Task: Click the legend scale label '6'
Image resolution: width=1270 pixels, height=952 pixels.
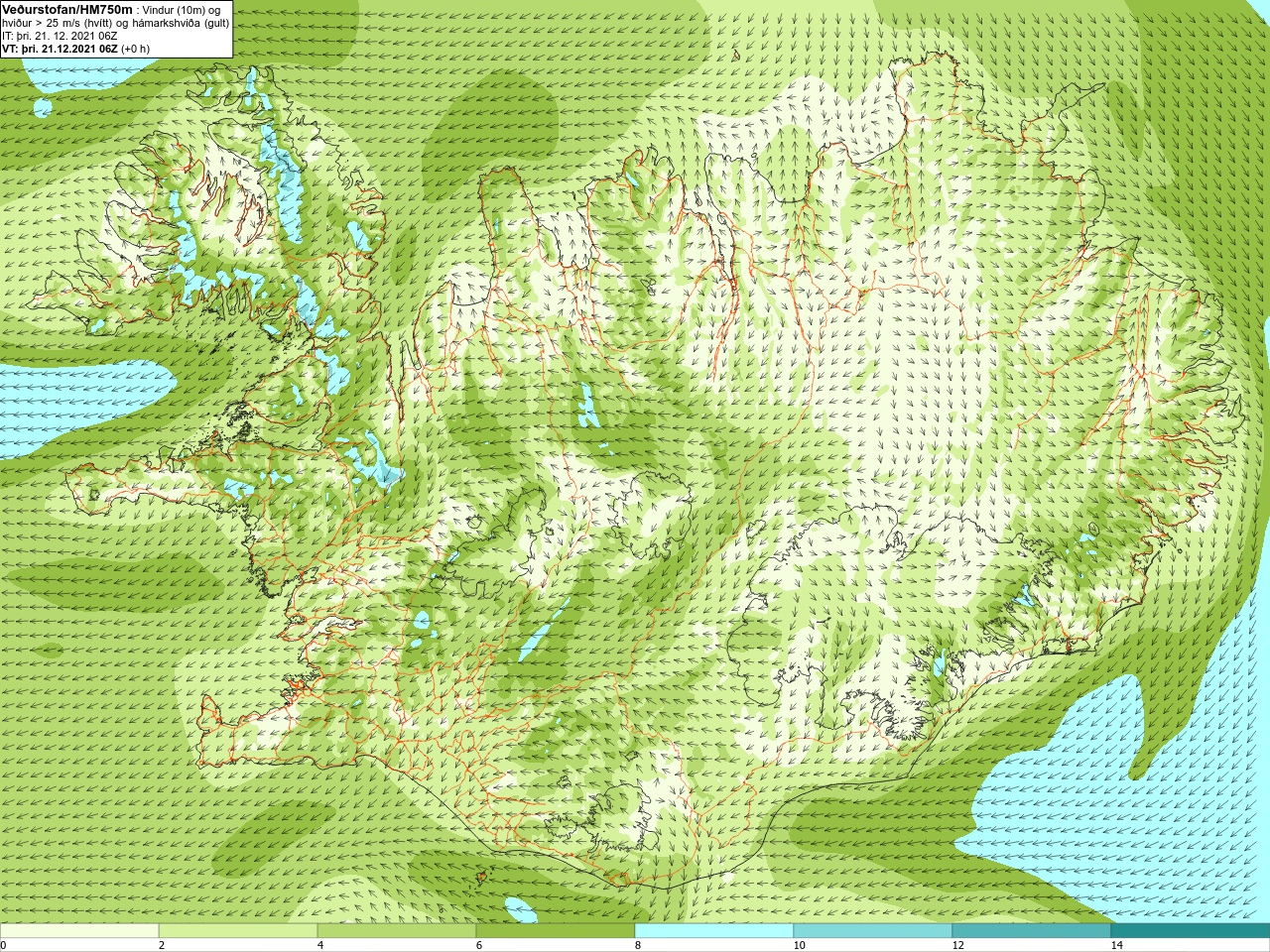Action: coord(479,945)
